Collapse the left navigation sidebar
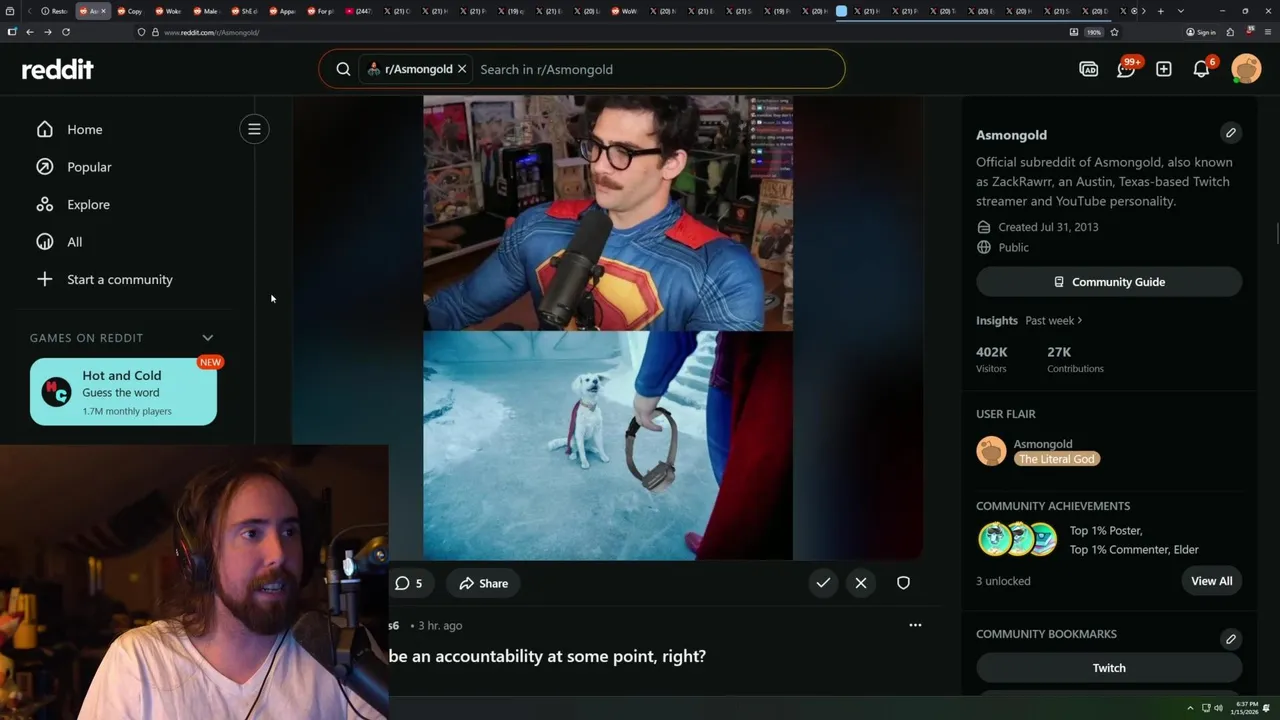 [x=254, y=129]
